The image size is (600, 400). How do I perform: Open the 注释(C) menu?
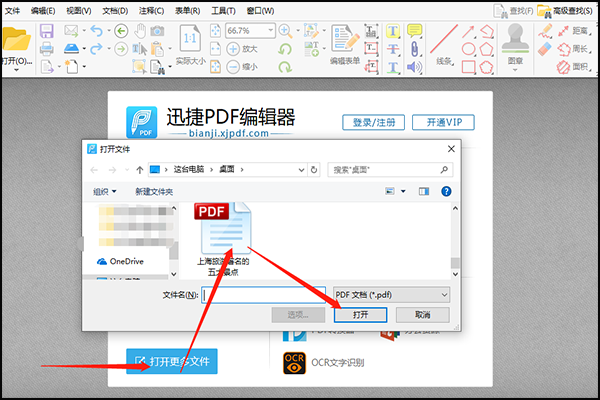point(152,11)
